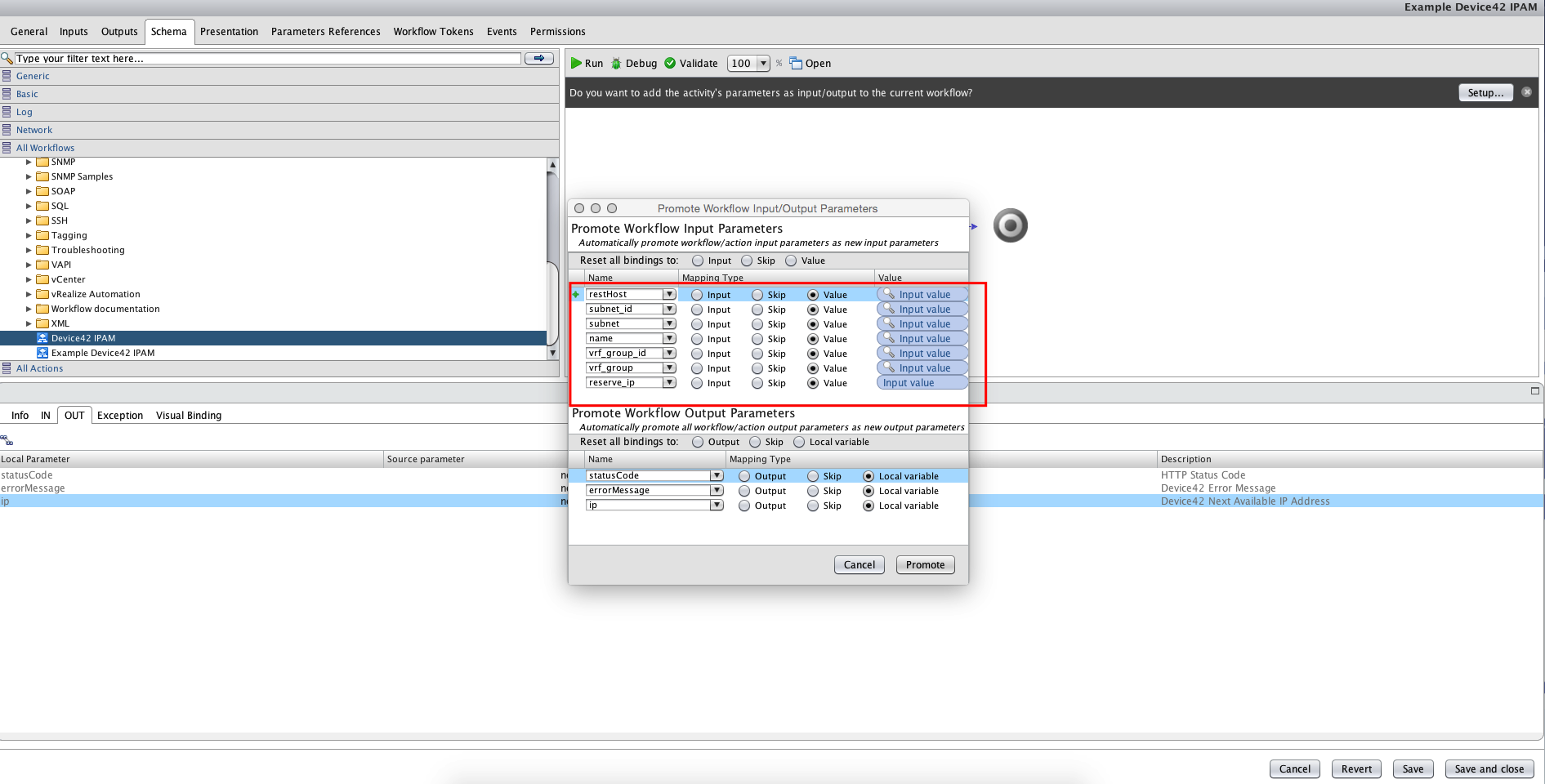The width and height of the screenshot is (1545, 784).
Task: Click the Log category icon
Action: pos(7,112)
